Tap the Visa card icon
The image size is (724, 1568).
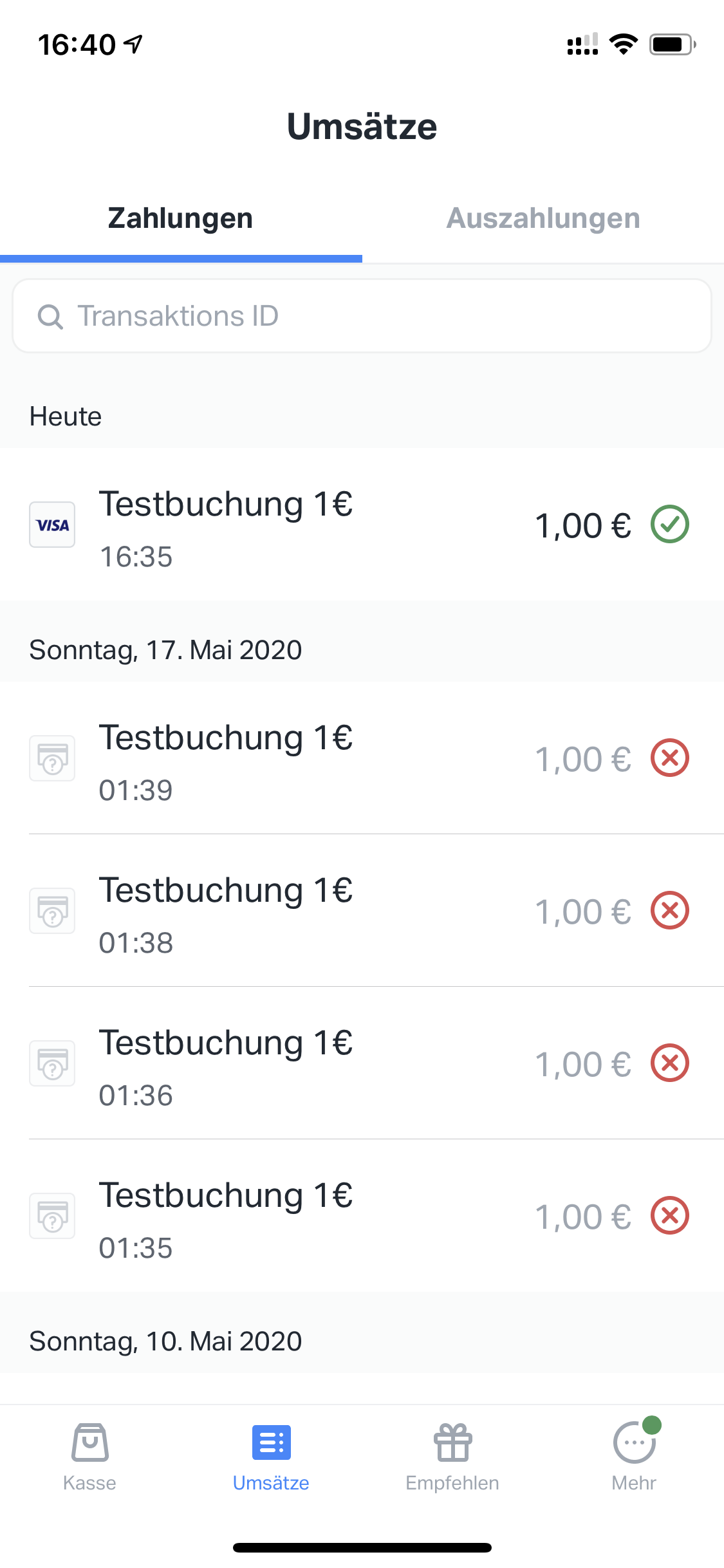[x=52, y=525]
